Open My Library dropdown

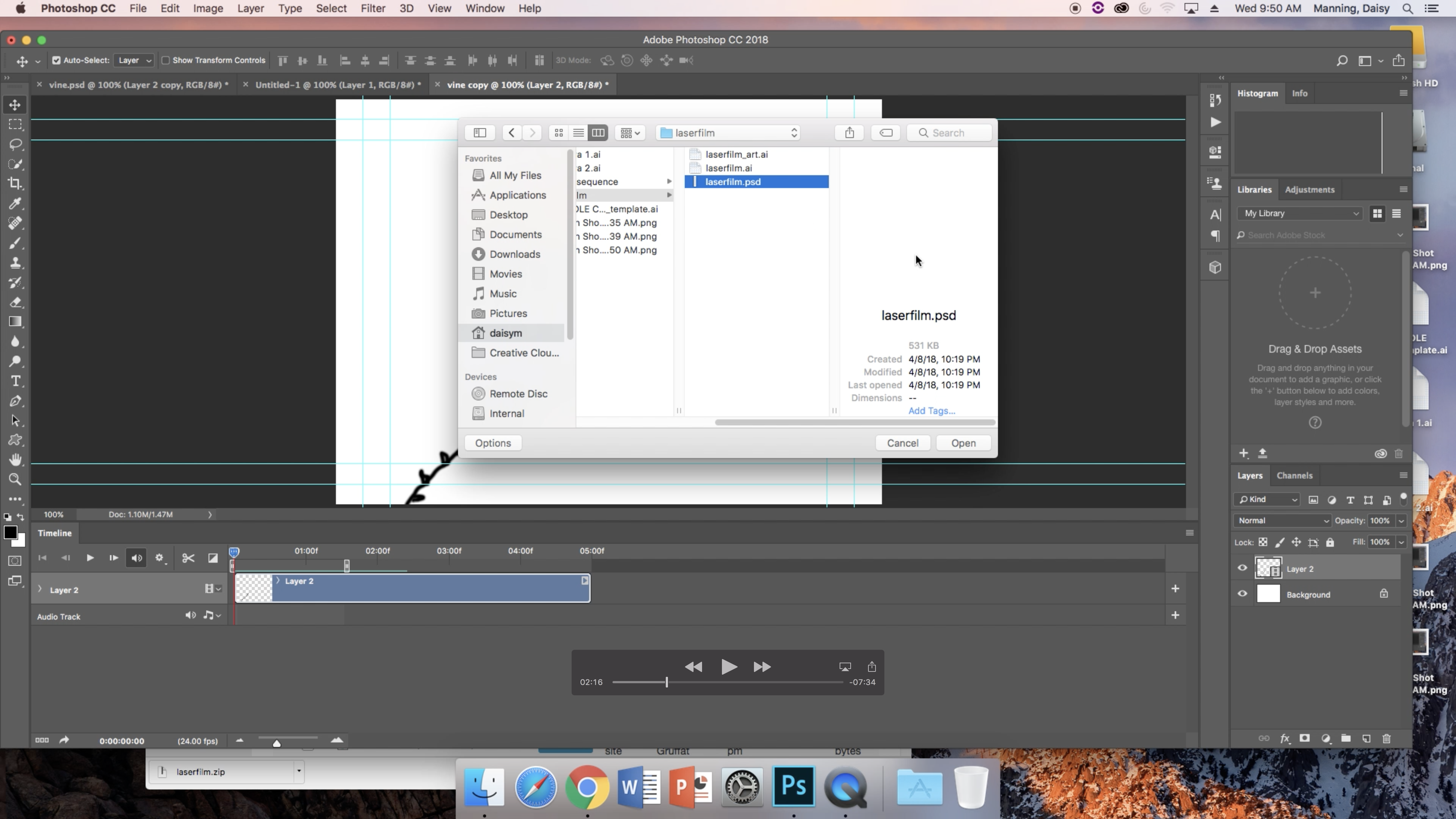pyautogui.click(x=1300, y=214)
